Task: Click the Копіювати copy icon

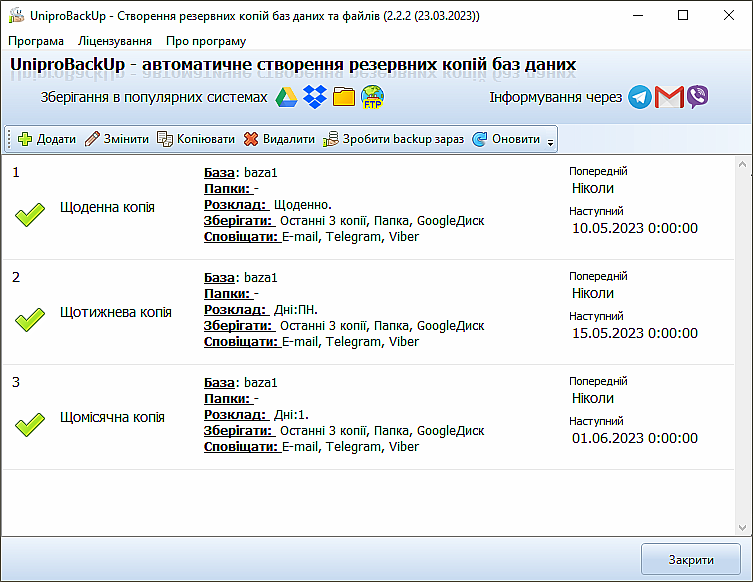Action: coord(165,139)
